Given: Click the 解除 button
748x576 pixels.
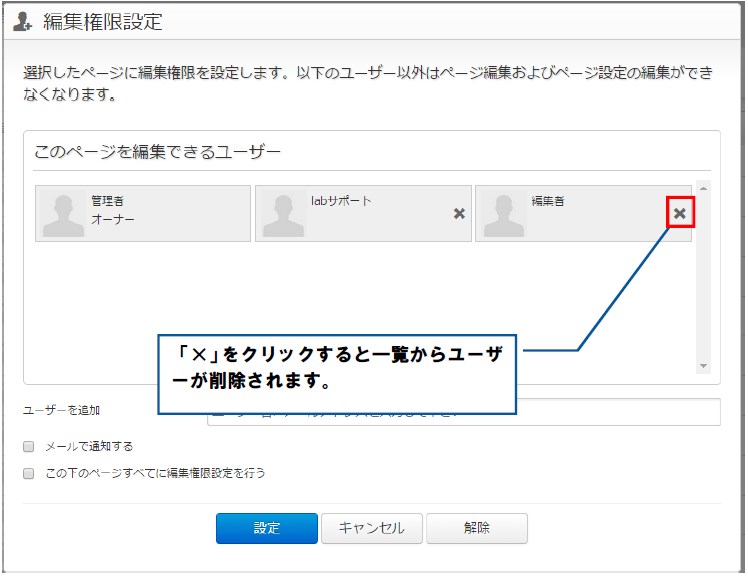Looking at the screenshot, I should coord(477,528).
